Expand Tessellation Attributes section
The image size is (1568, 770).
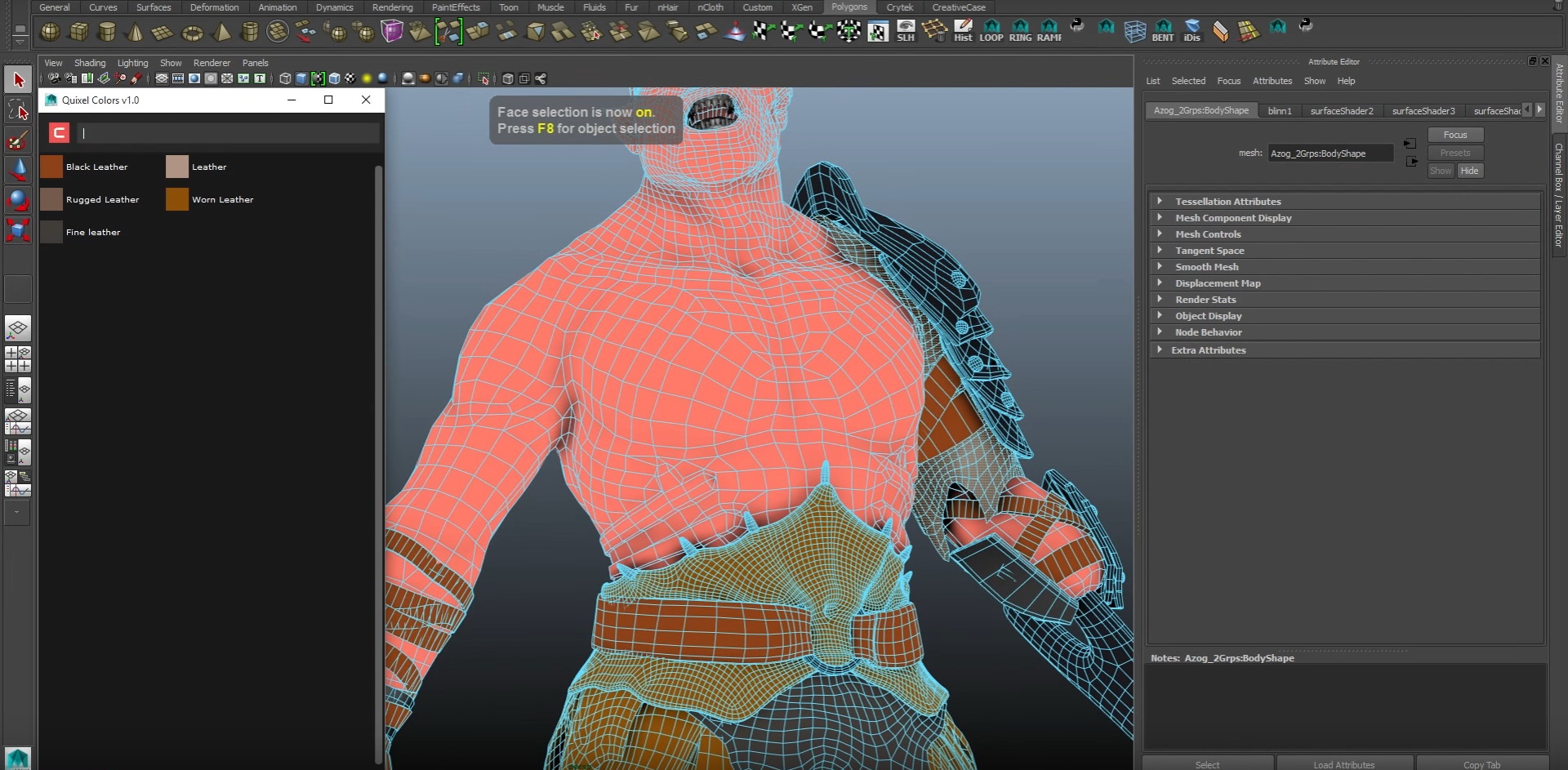[x=1344, y=201]
